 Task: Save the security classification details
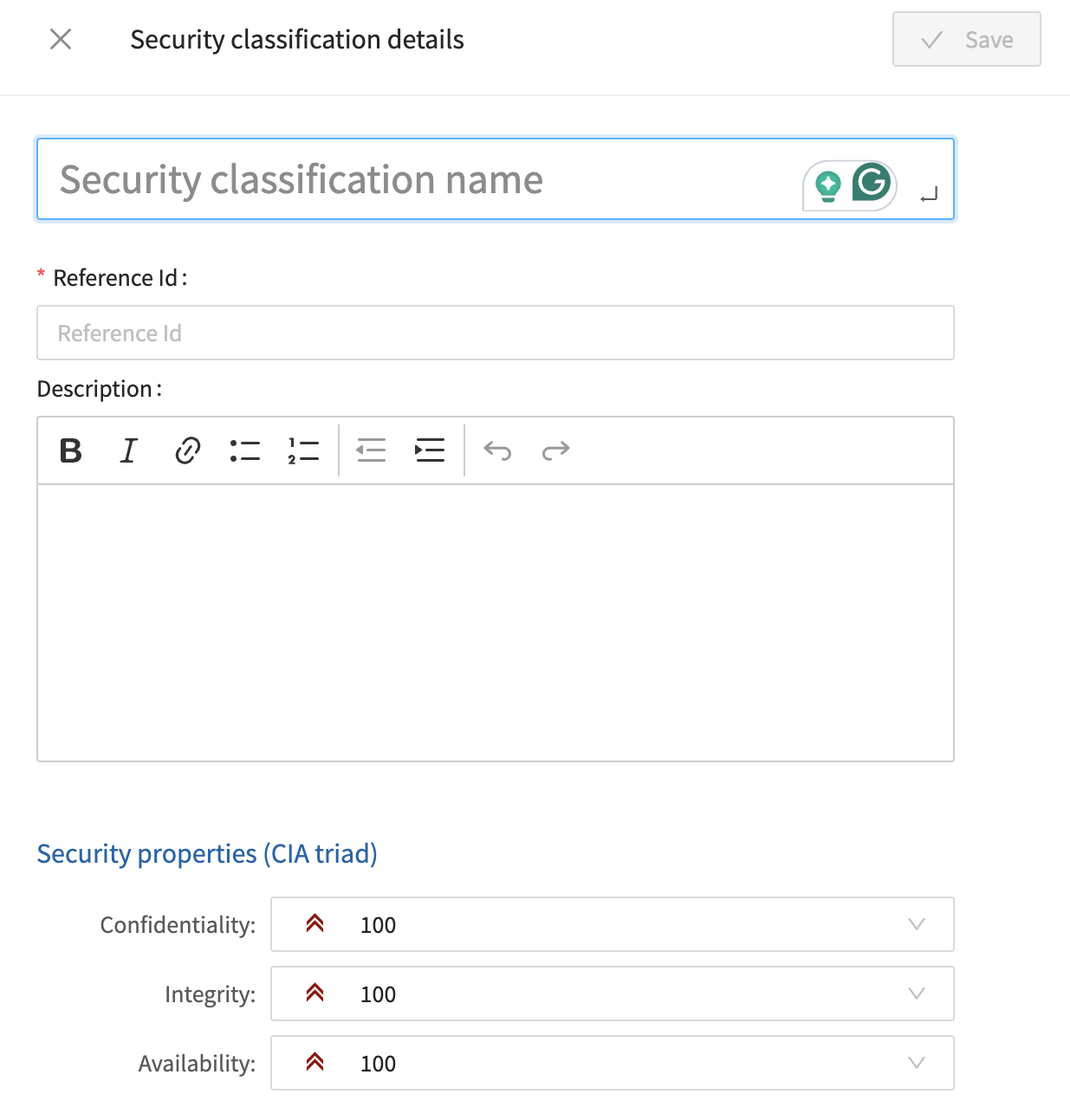966,39
